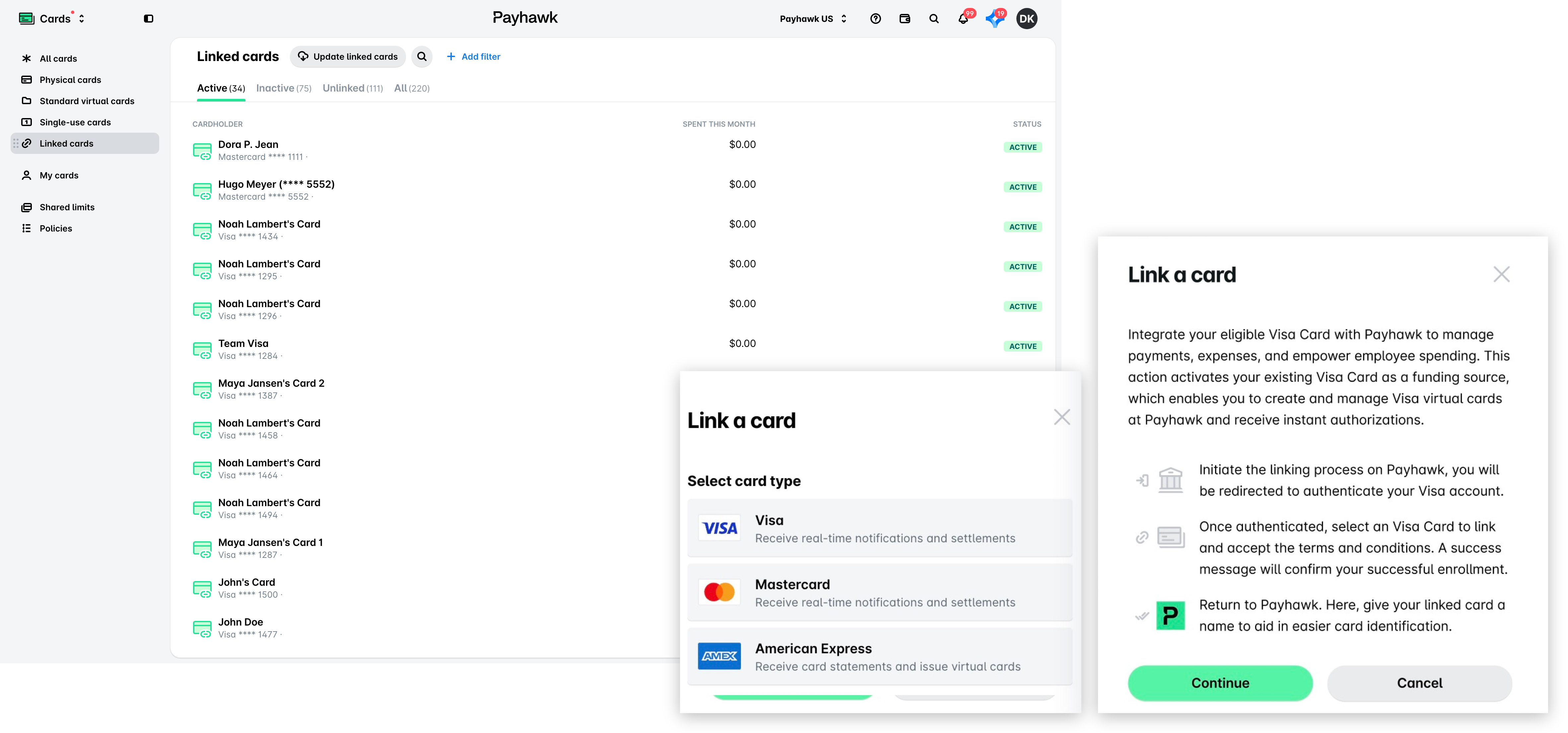
Task: Click the card icon for Dora P. Jean
Action: tap(202, 151)
